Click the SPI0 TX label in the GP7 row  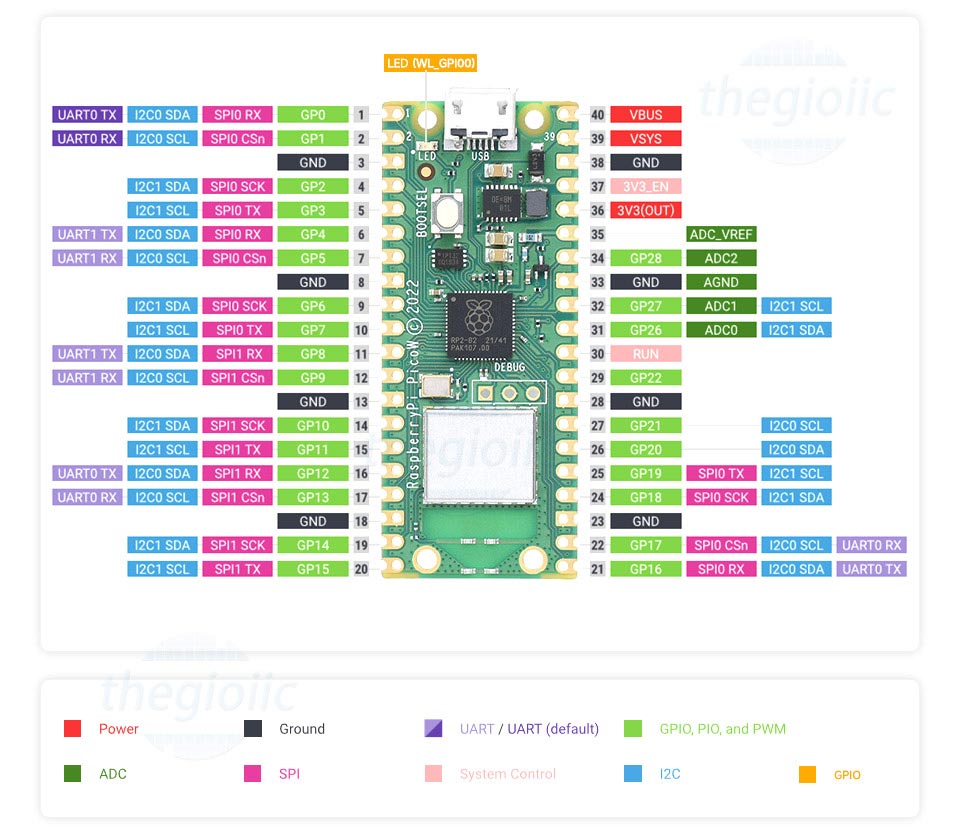[x=238, y=329]
